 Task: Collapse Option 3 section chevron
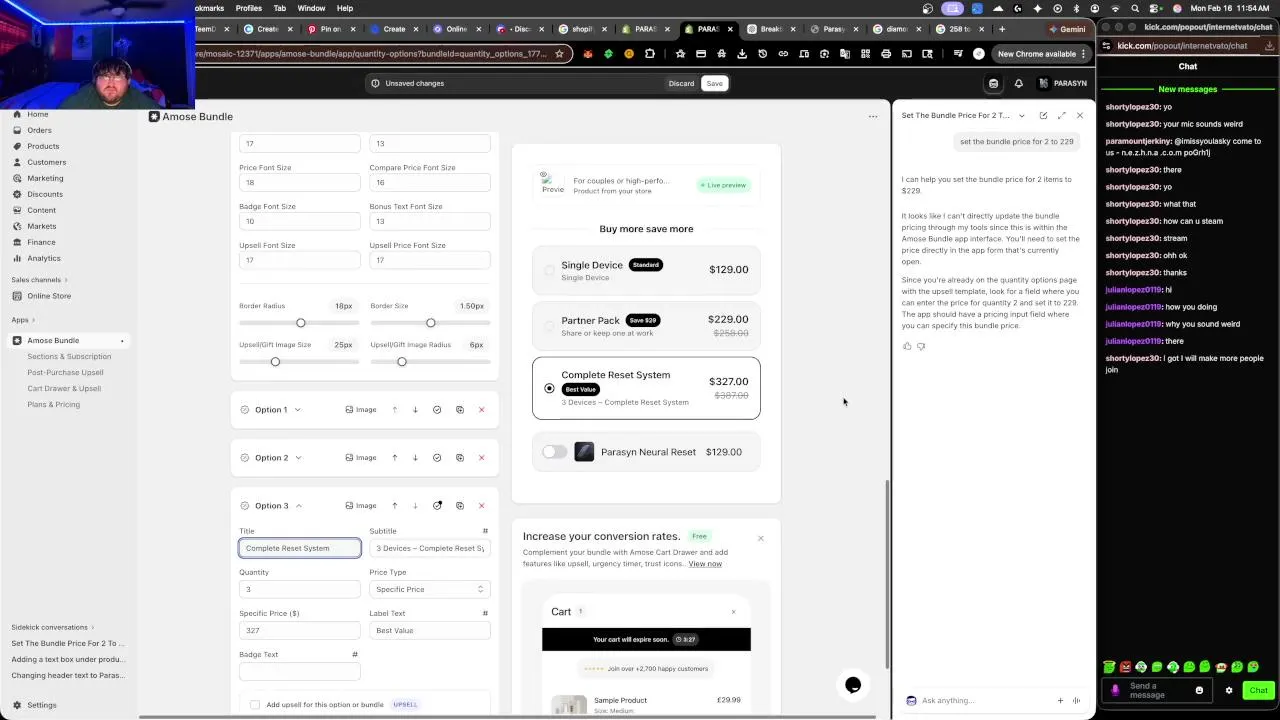click(x=298, y=506)
